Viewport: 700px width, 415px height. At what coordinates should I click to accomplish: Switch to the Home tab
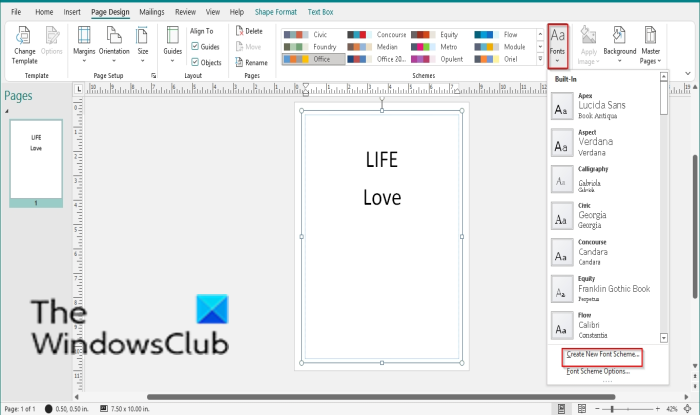click(x=44, y=12)
